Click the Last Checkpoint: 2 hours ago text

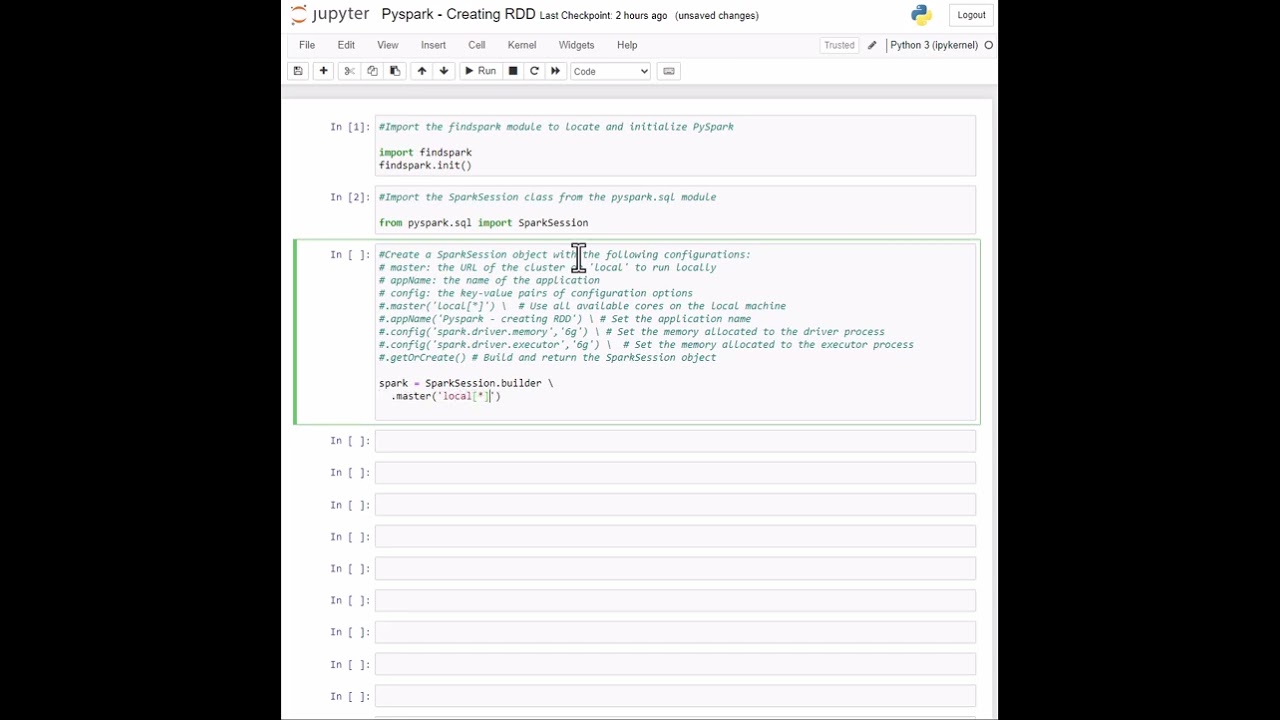pos(603,16)
